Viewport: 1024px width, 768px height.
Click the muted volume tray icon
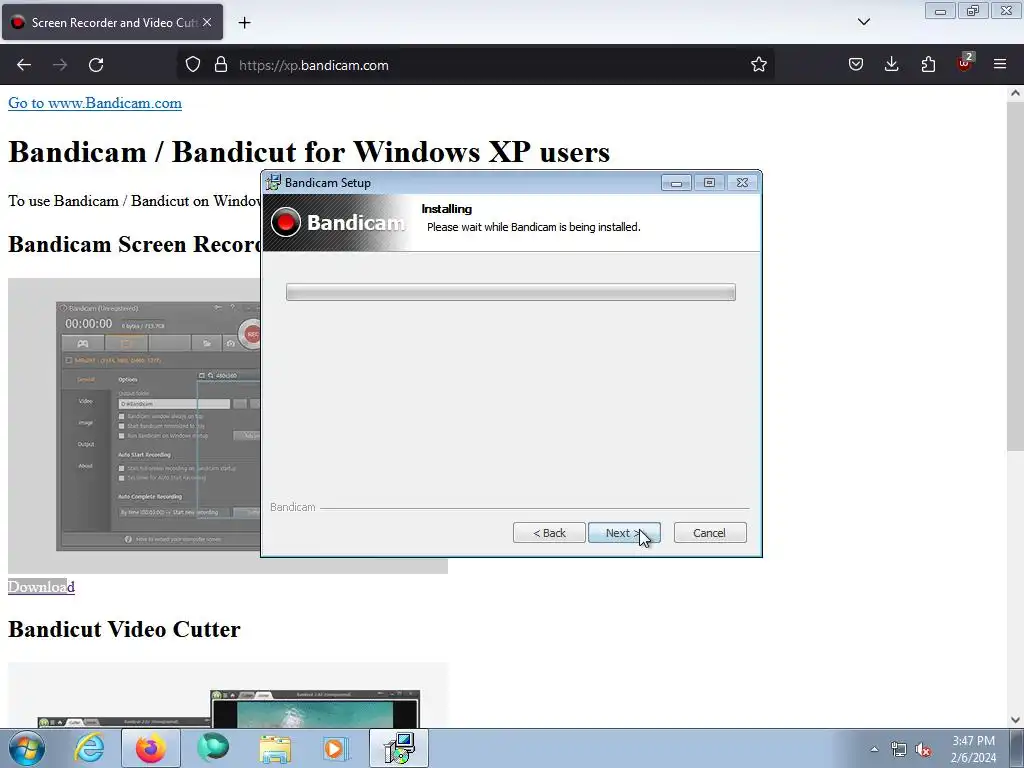point(923,749)
